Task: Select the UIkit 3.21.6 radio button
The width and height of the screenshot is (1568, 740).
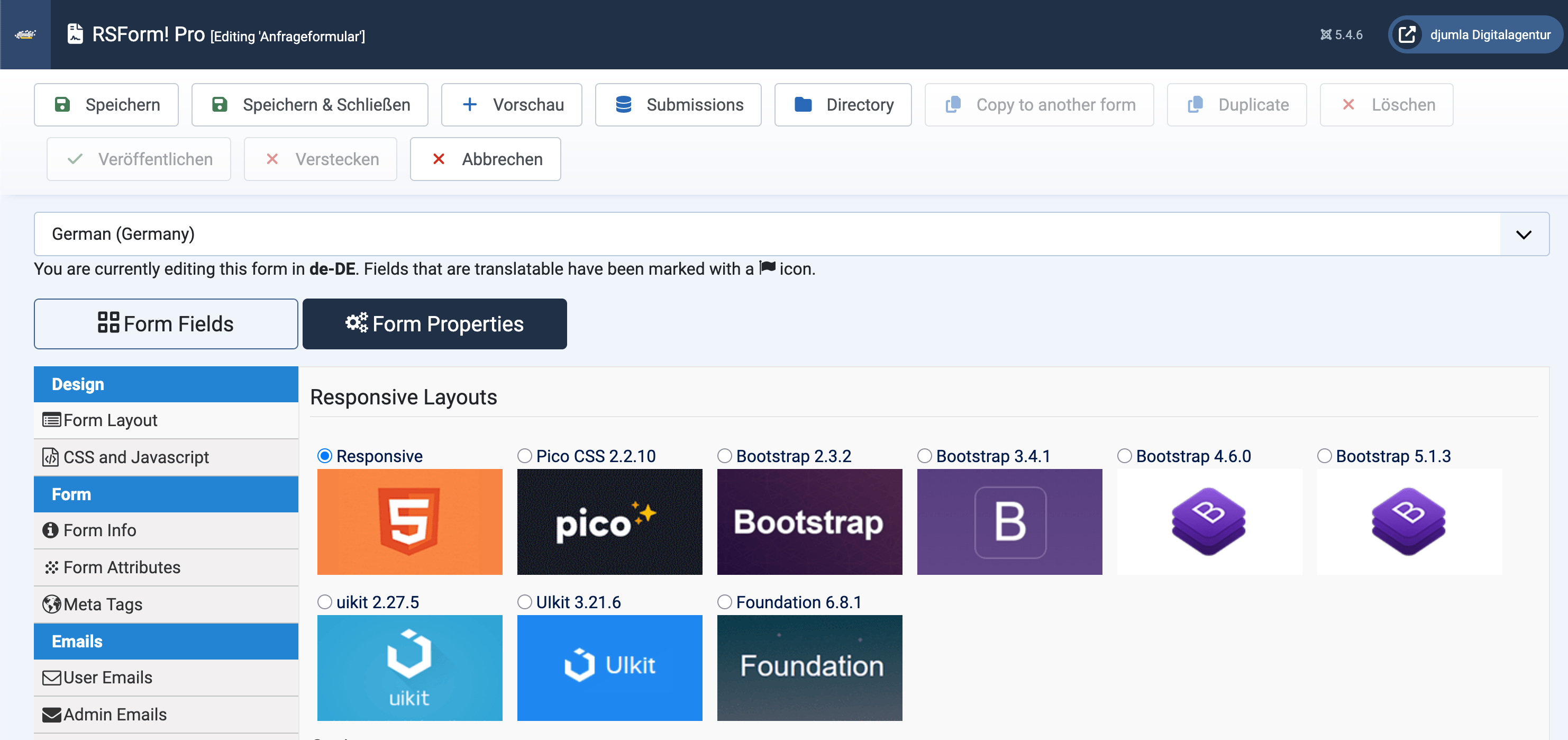Action: pyautogui.click(x=525, y=602)
